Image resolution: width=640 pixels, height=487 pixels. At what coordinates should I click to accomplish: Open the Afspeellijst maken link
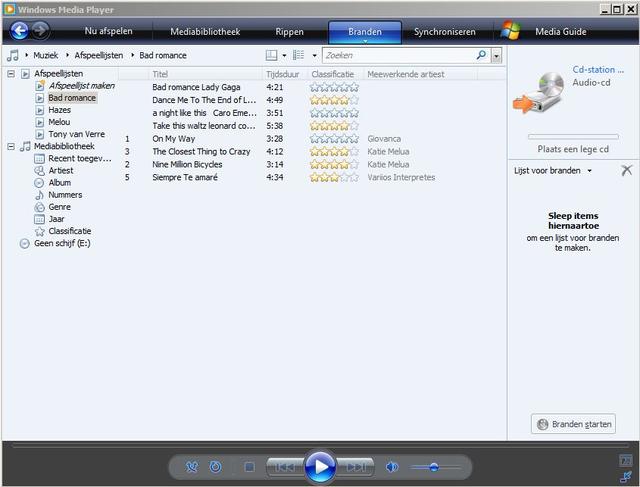pos(81,86)
